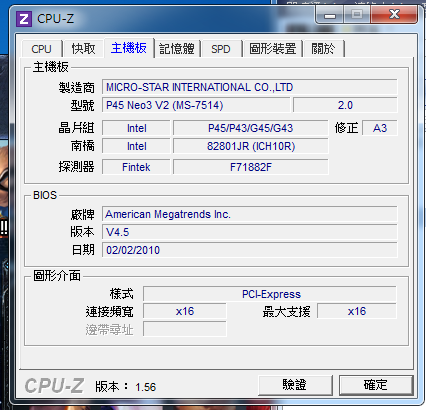Click the model revision value 2.0
The height and width of the screenshot is (410, 426).
pyautogui.click(x=345, y=105)
